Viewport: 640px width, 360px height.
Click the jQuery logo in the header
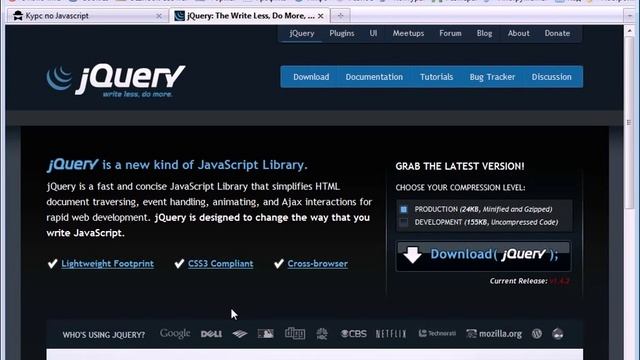click(116, 80)
